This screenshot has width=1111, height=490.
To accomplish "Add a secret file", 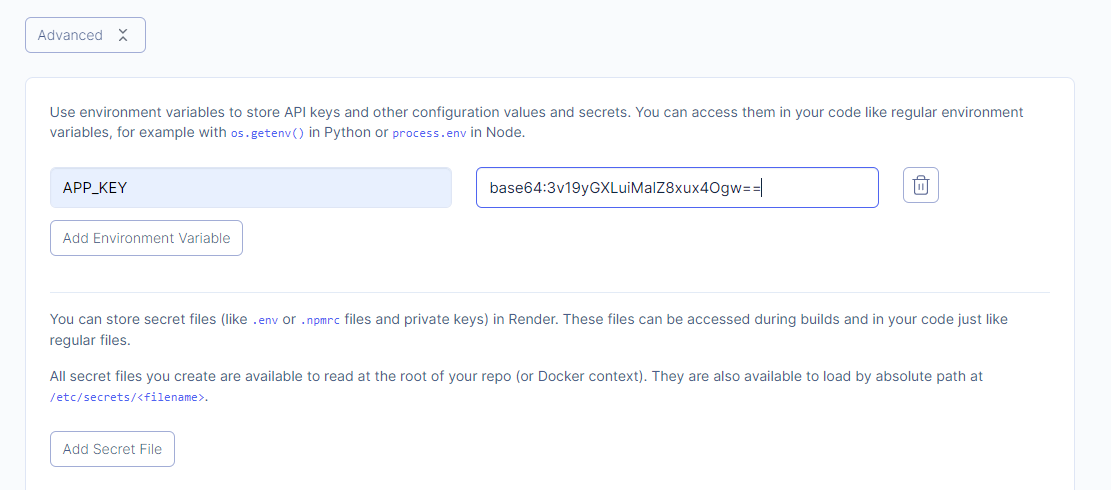I will coord(112,449).
